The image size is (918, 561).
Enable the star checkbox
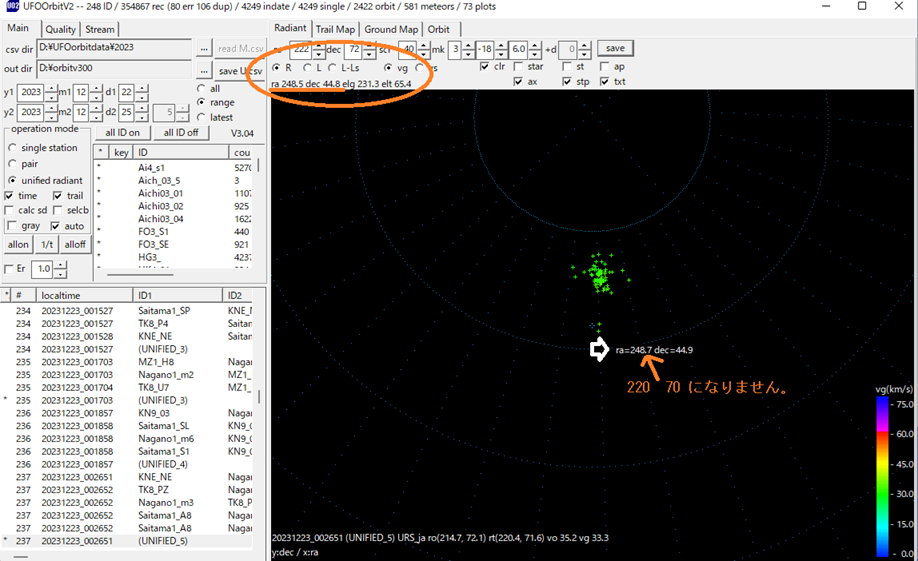click(x=518, y=67)
